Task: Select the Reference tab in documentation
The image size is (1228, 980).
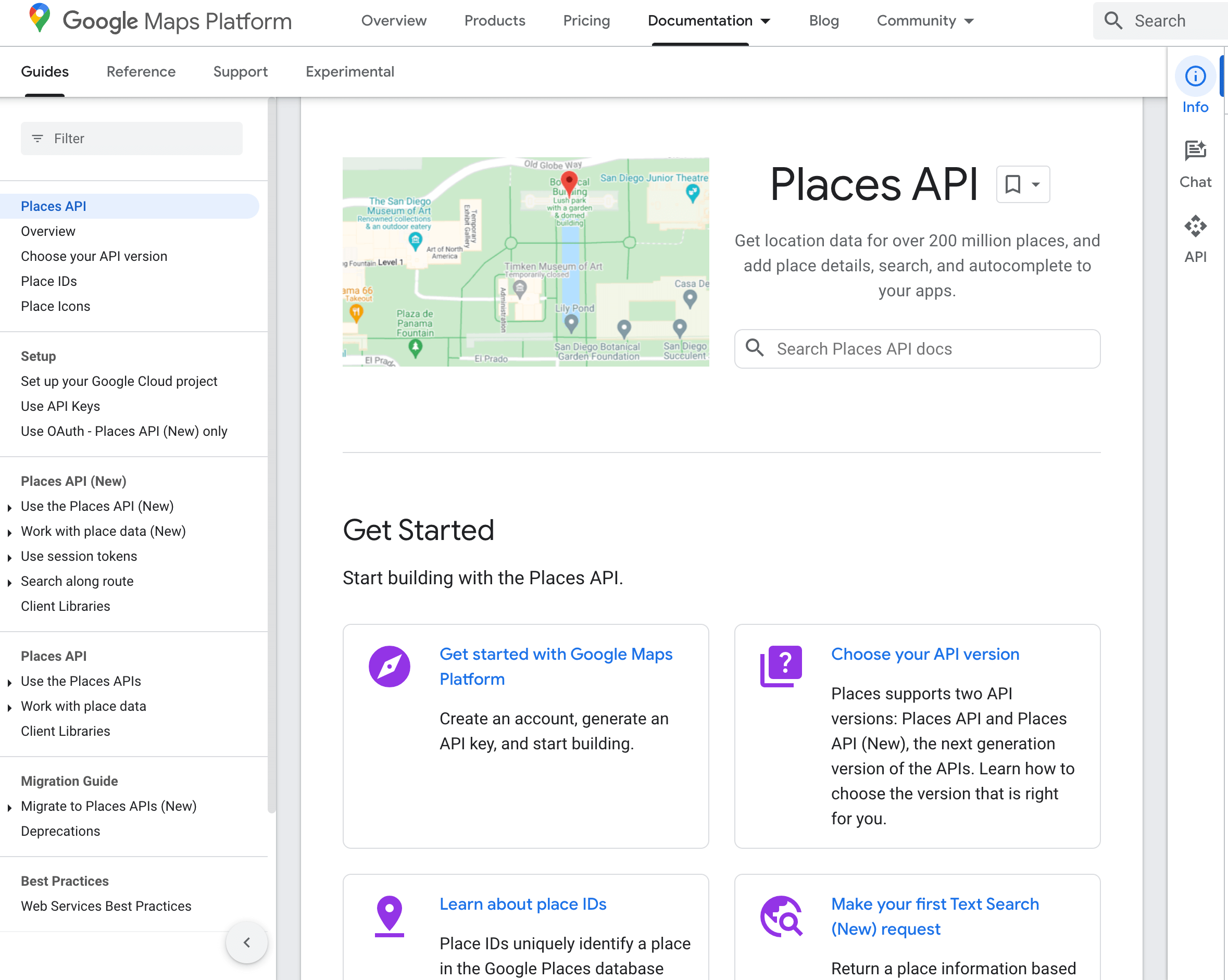Action: click(x=140, y=71)
